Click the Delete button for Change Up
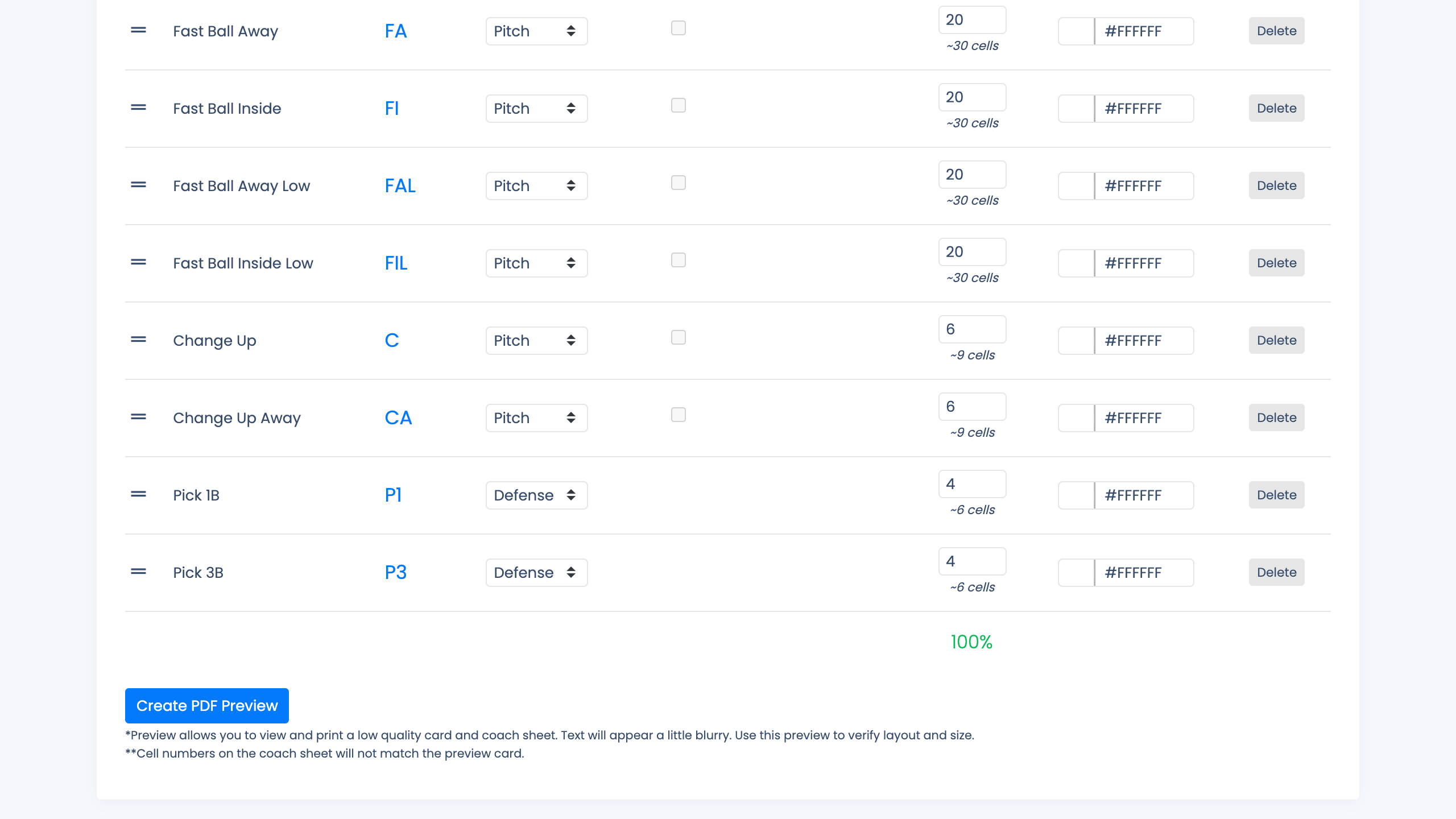Viewport: 1456px width, 819px height. click(1277, 340)
